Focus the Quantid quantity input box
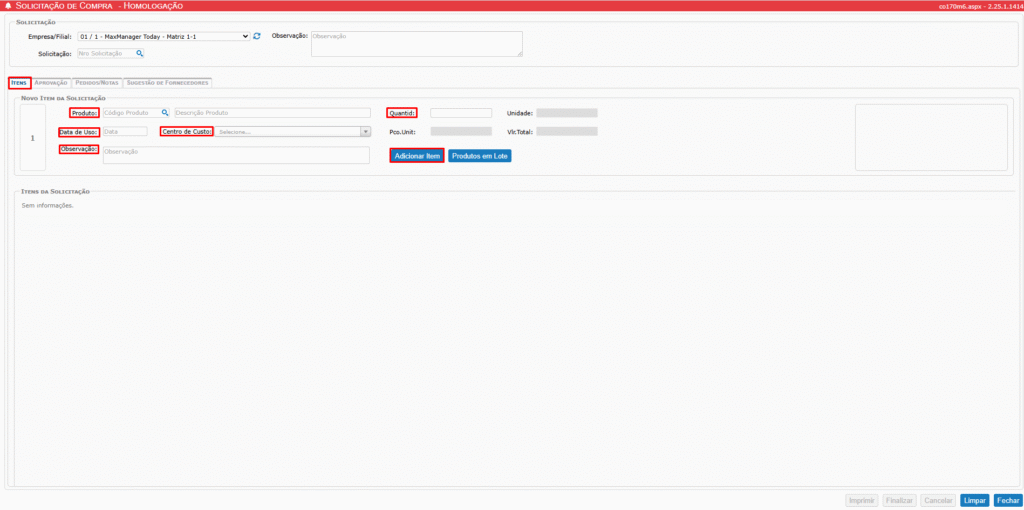1024x510 pixels. pyautogui.click(x=460, y=113)
